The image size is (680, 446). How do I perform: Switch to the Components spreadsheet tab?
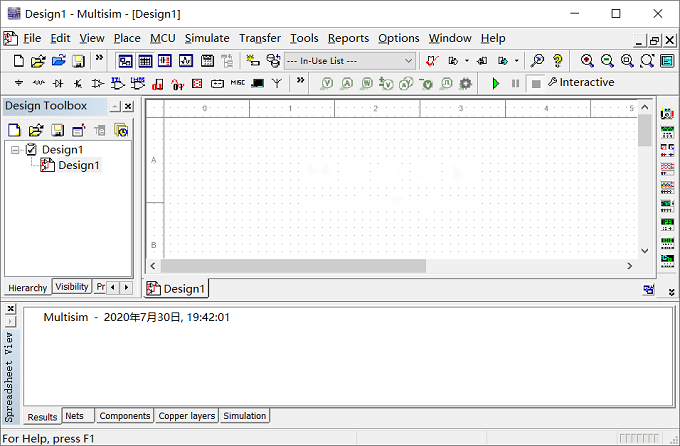point(125,416)
